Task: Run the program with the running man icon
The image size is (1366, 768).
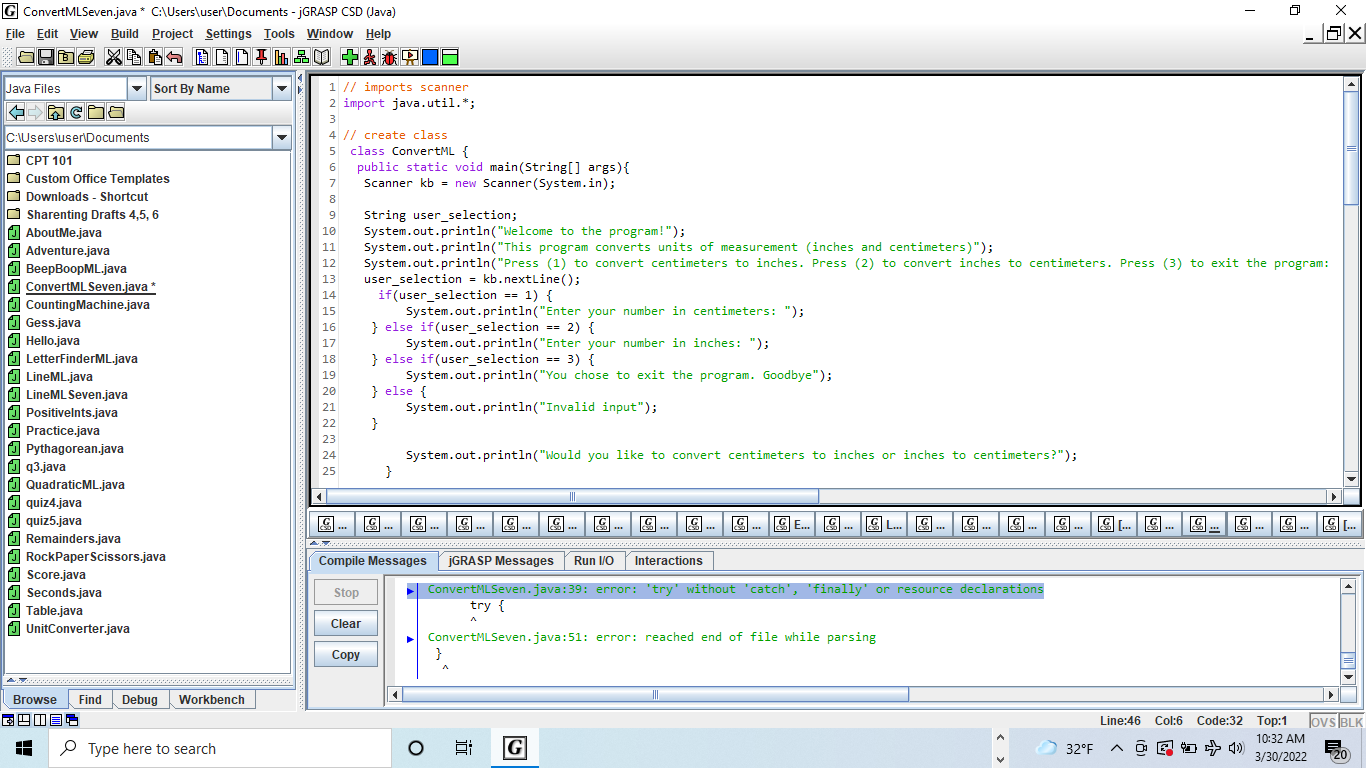Action: 369,57
